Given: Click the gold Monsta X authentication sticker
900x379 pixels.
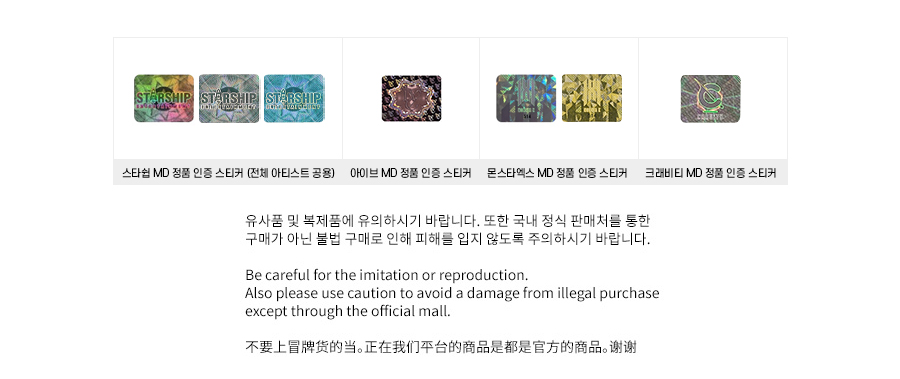Looking at the screenshot, I should [592, 98].
